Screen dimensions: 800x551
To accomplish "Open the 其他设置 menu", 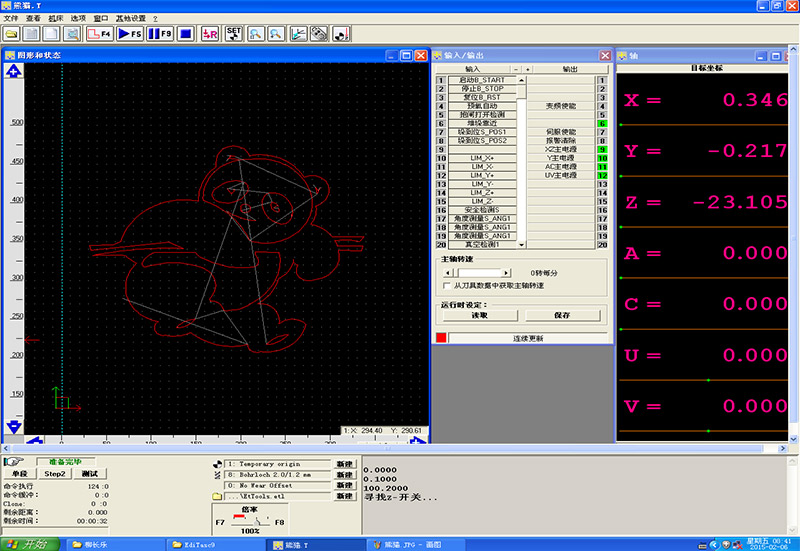I will (x=131, y=18).
